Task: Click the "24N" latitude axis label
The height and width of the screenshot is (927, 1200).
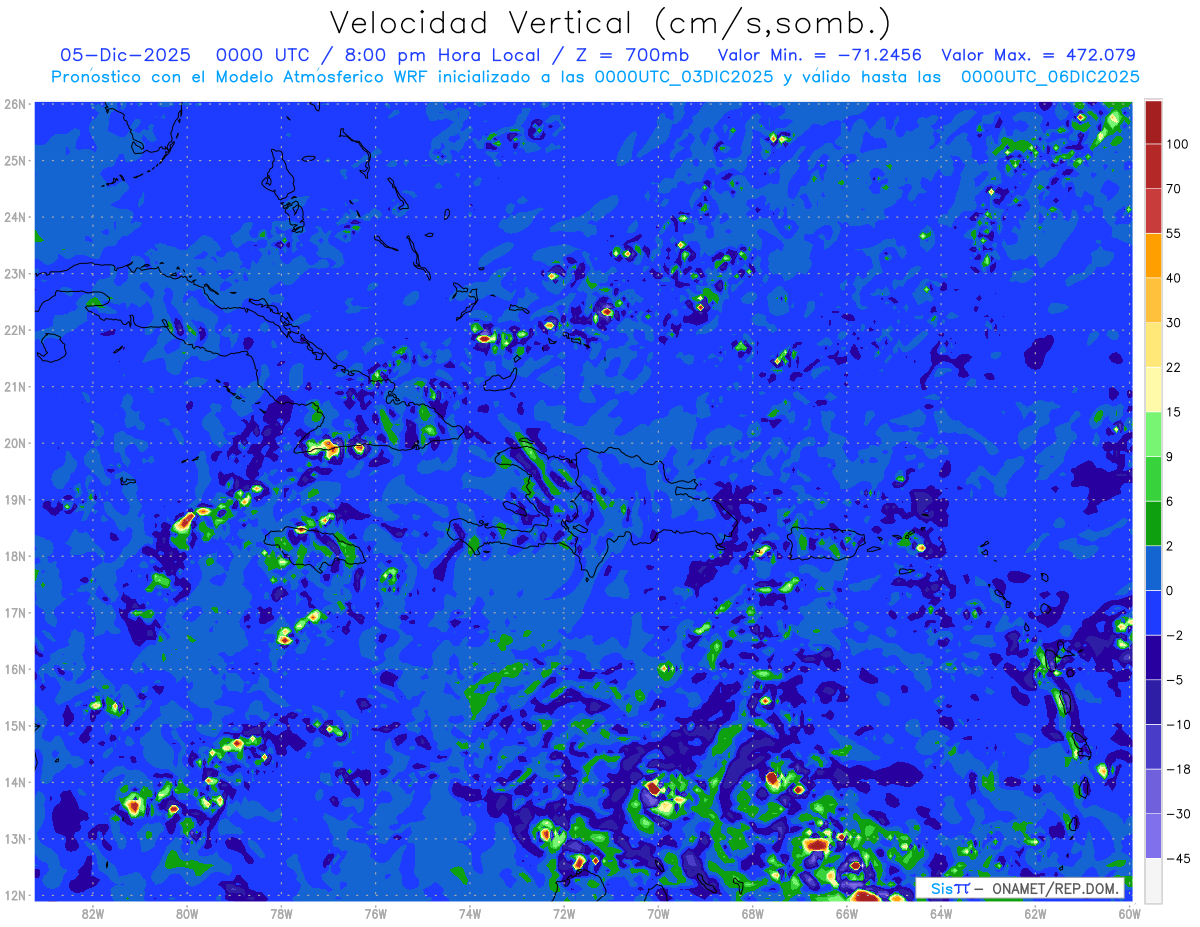Action: [15, 217]
